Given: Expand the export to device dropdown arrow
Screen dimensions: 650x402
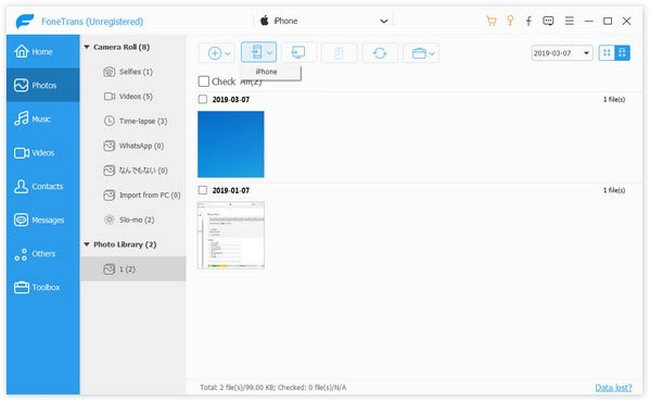Looking at the screenshot, I should click(269, 53).
